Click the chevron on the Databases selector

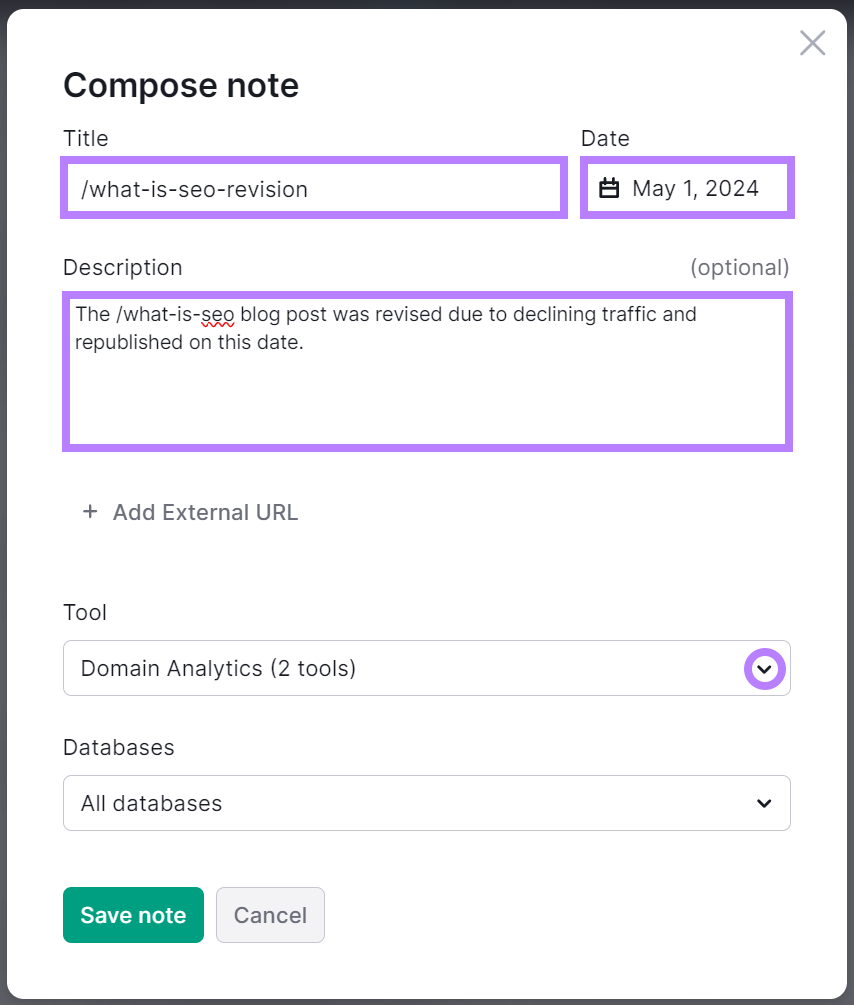[x=764, y=803]
